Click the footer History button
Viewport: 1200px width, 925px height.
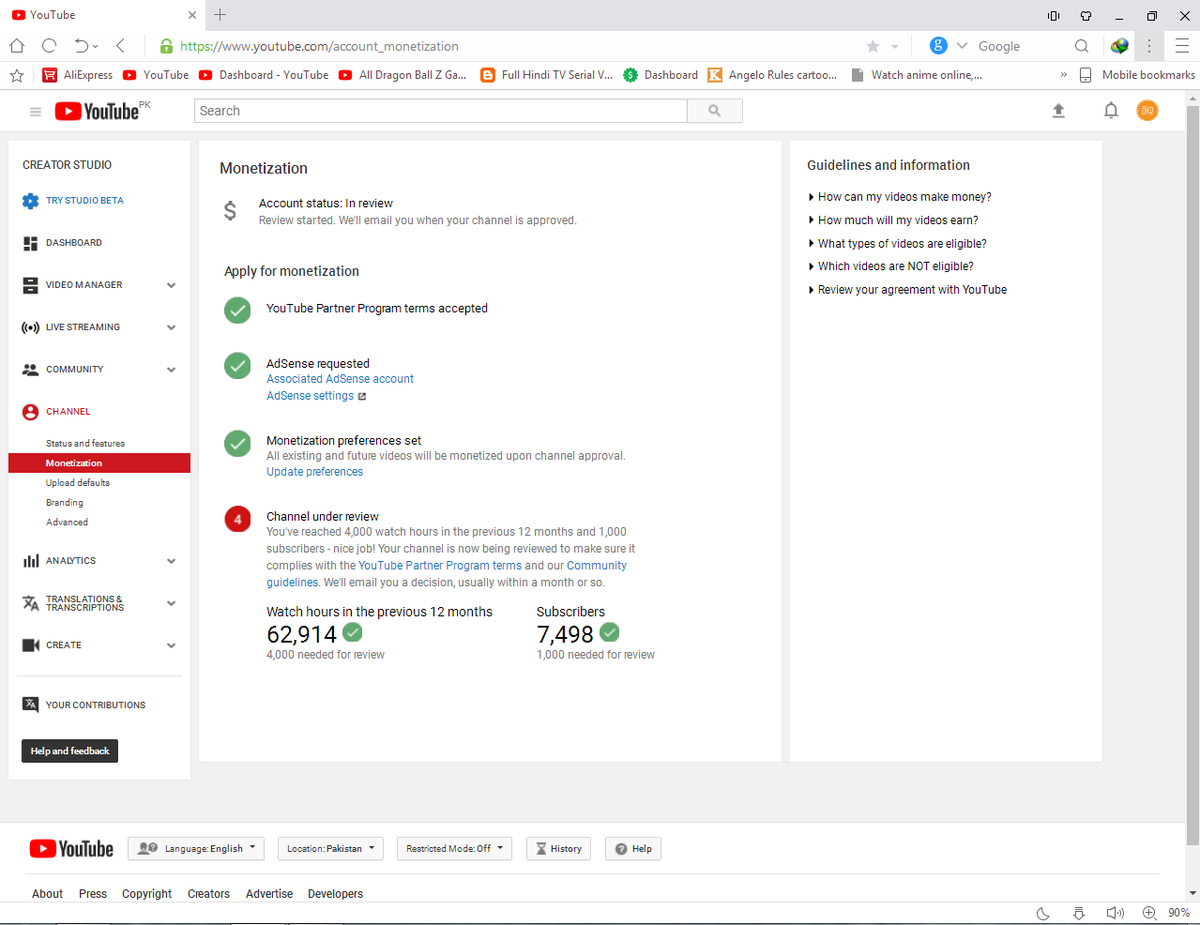pyautogui.click(x=558, y=848)
